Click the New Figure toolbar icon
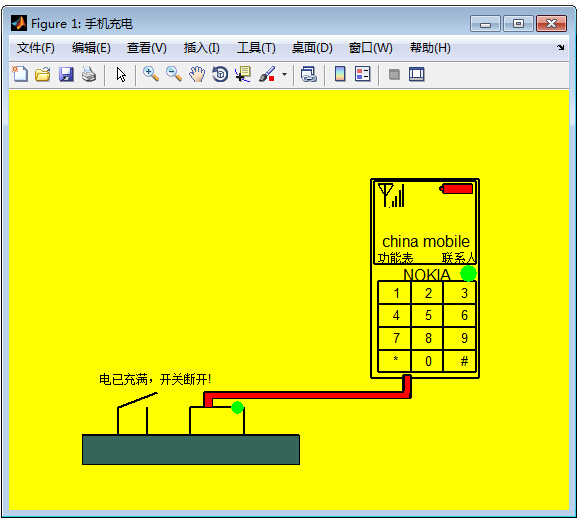The image size is (580, 520). tap(20, 74)
